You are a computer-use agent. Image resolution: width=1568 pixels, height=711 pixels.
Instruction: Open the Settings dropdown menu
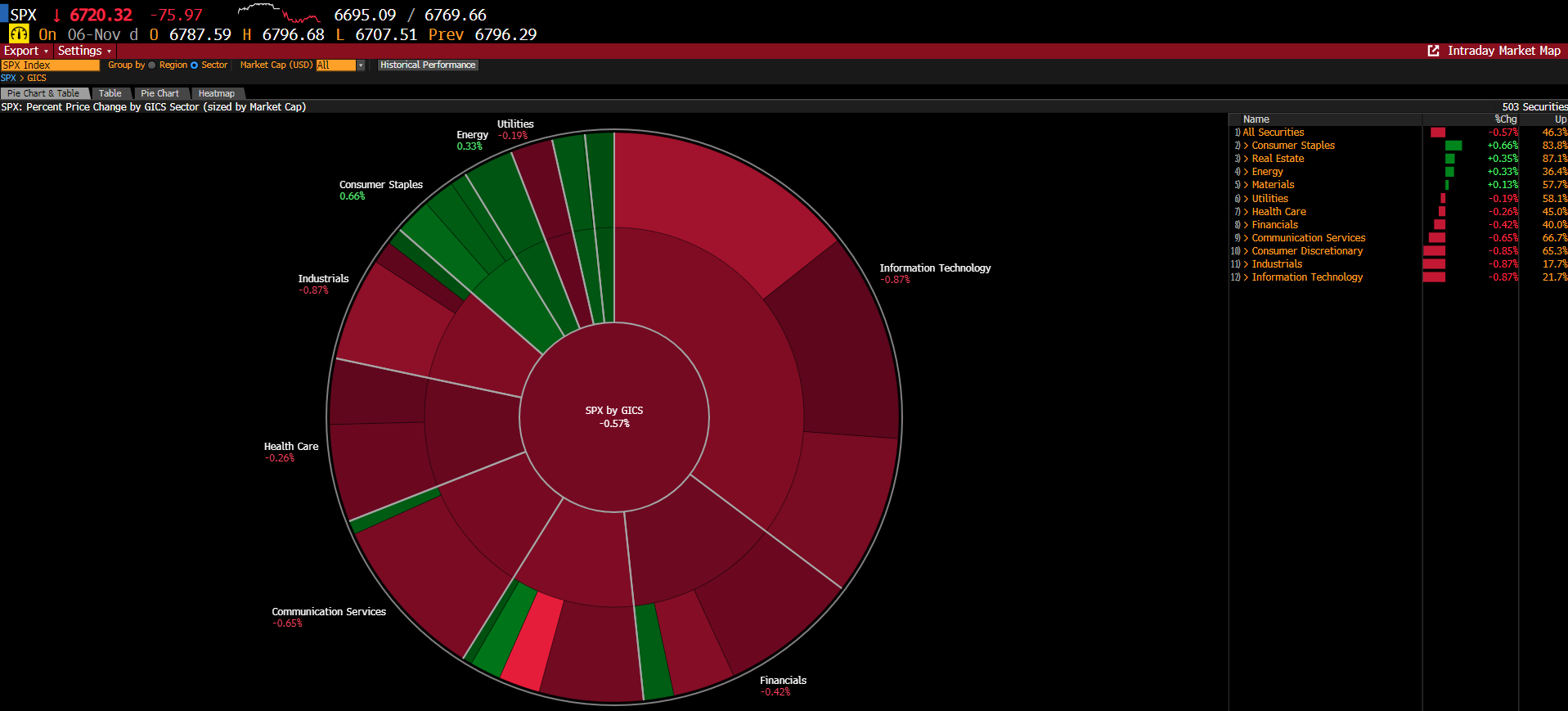click(84, 51)
